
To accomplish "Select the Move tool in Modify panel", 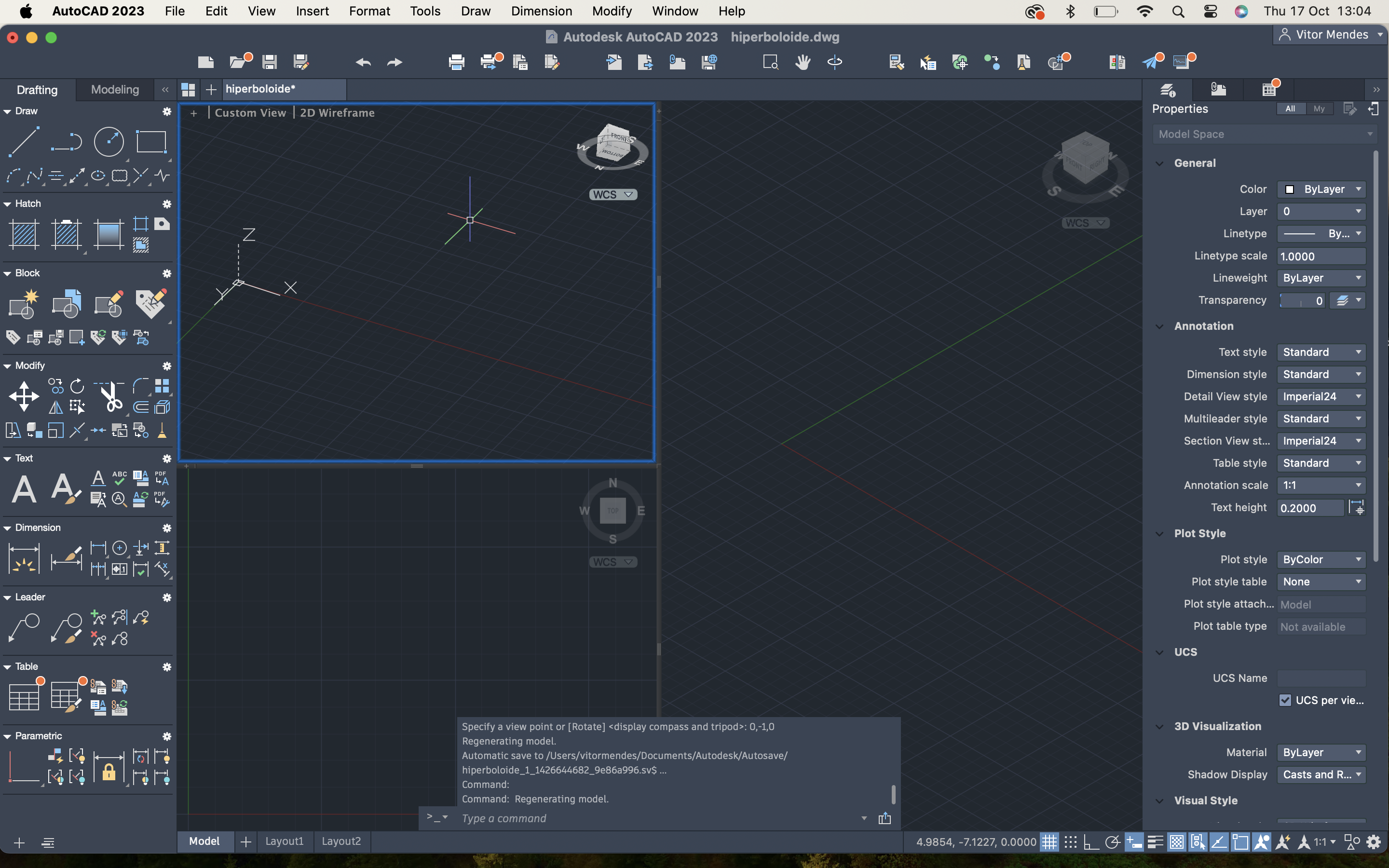I will click(24, 396).
